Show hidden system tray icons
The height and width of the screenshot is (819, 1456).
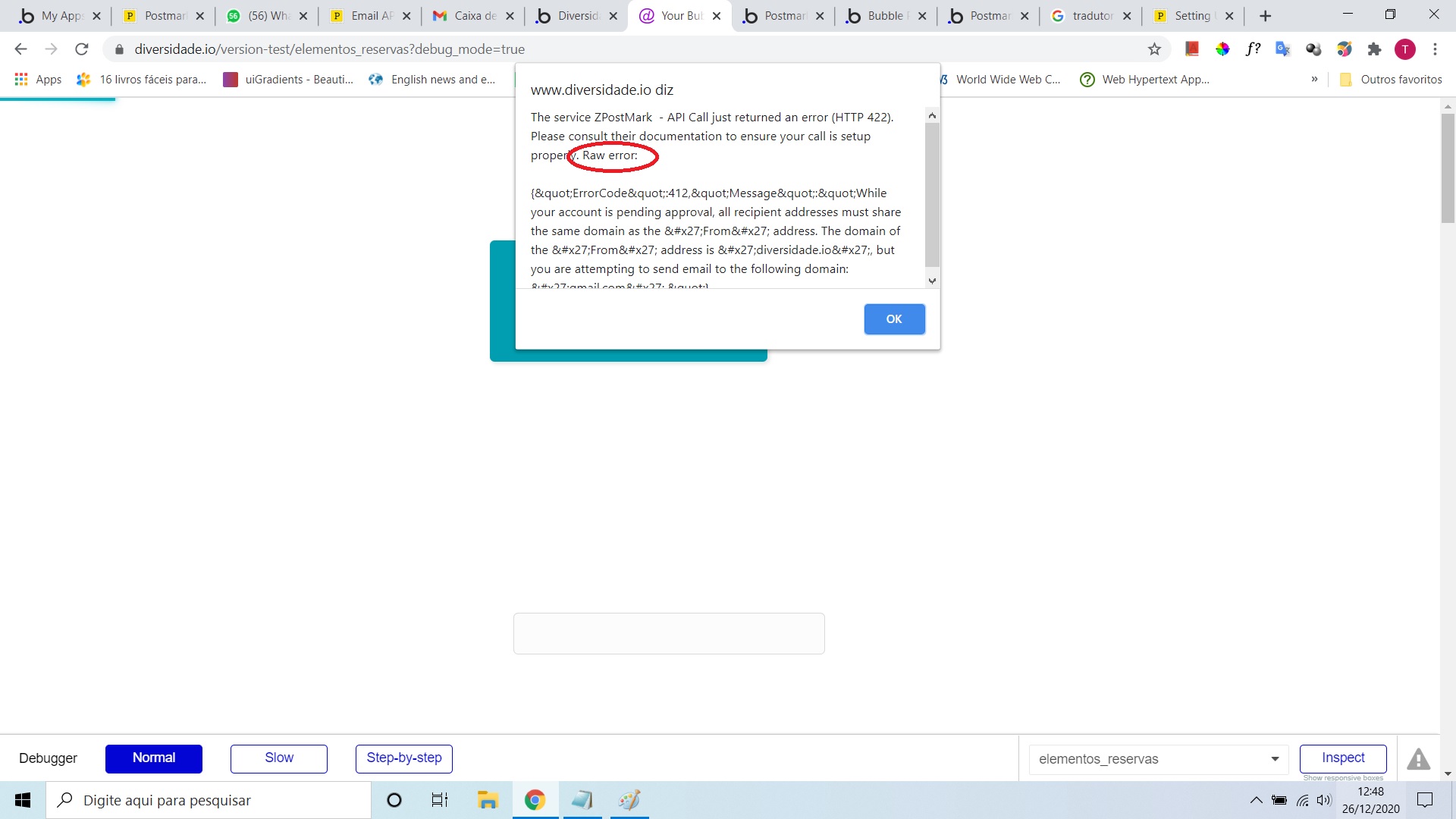click(1256, 800)
